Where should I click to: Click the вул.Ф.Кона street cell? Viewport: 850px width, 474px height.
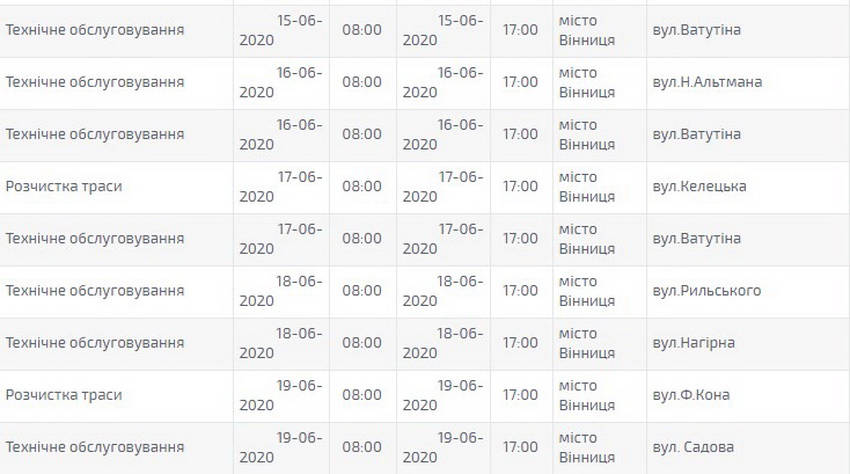[690, 395]
